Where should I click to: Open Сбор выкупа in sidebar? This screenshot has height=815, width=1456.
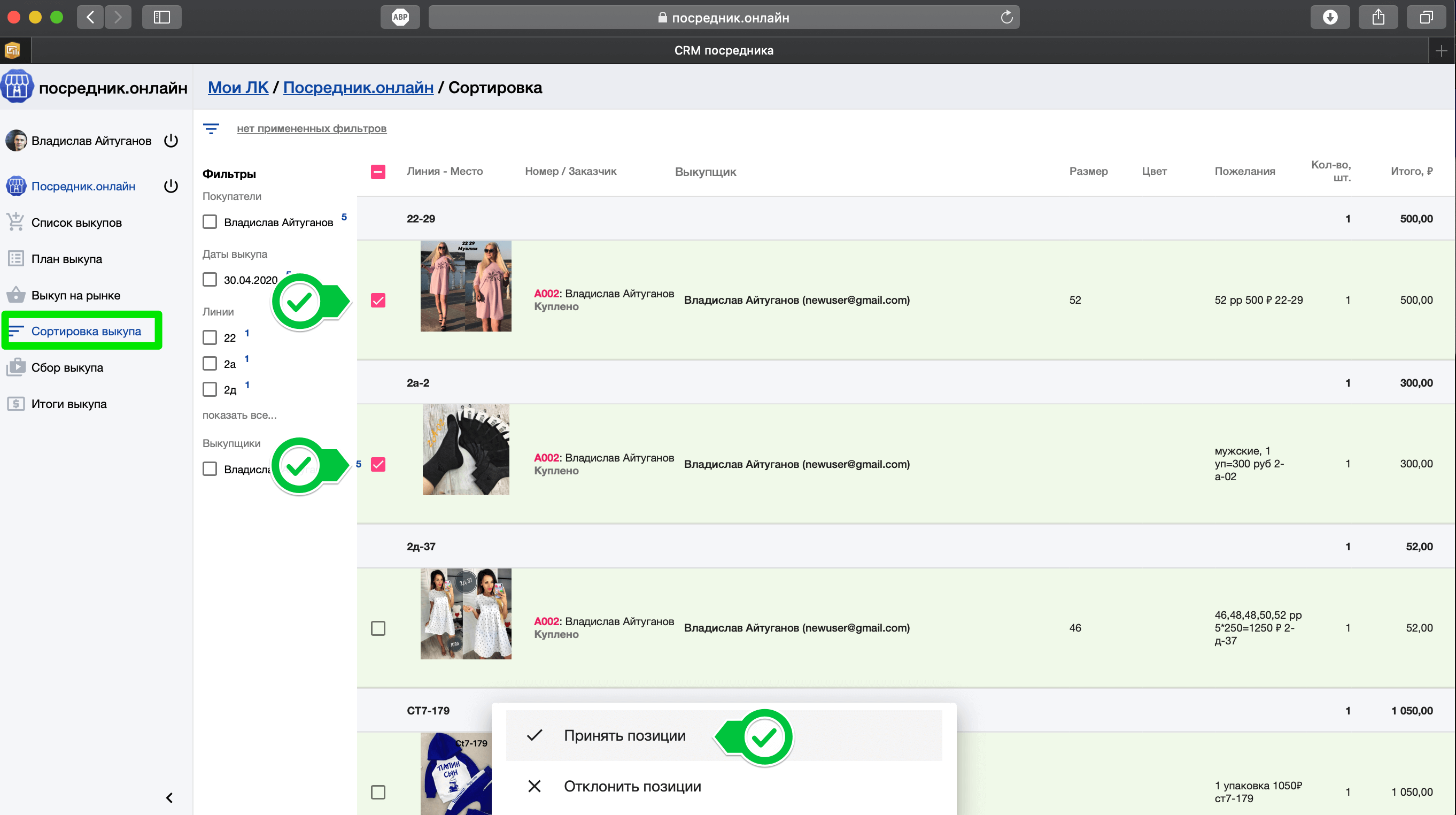coord(67,367)
